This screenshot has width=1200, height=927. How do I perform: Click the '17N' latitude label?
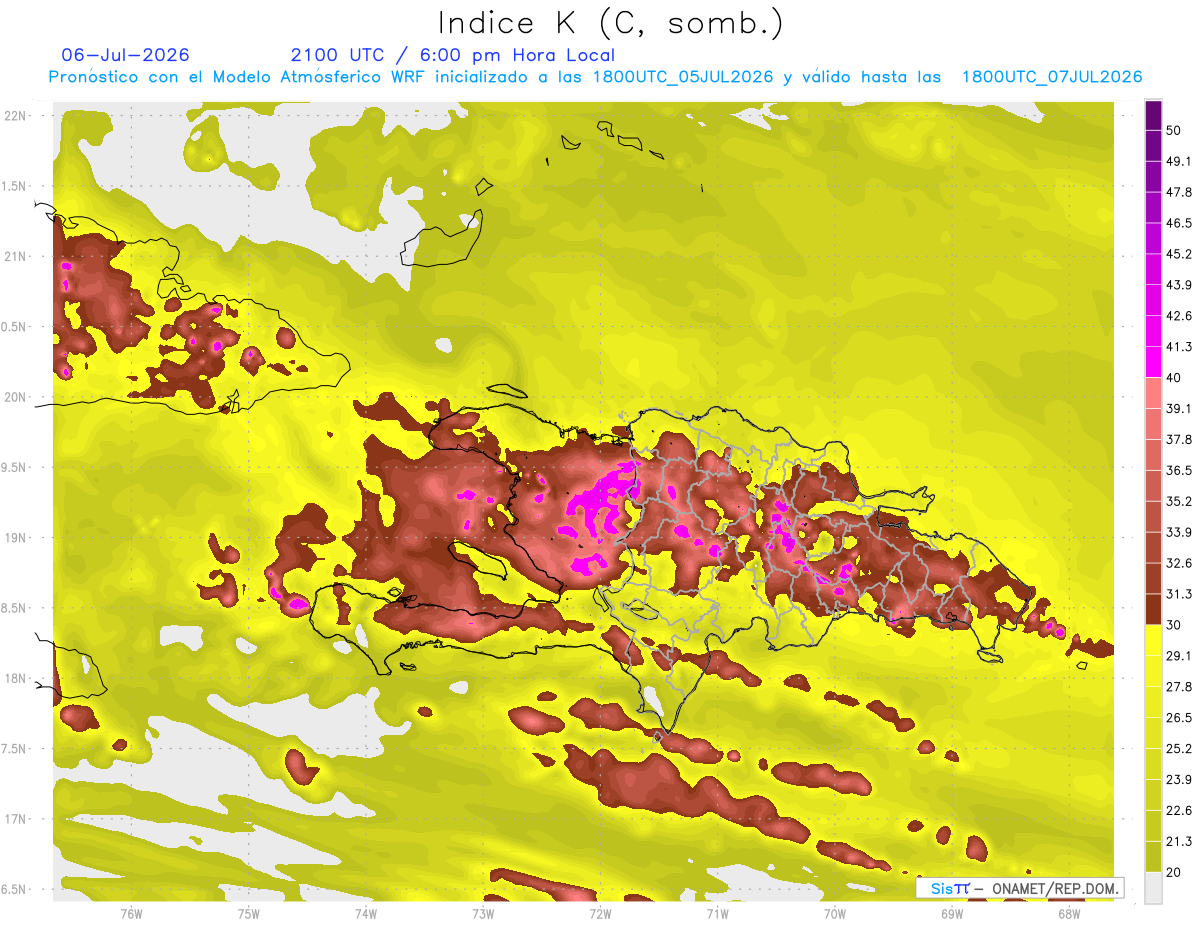tap(17, 819)
